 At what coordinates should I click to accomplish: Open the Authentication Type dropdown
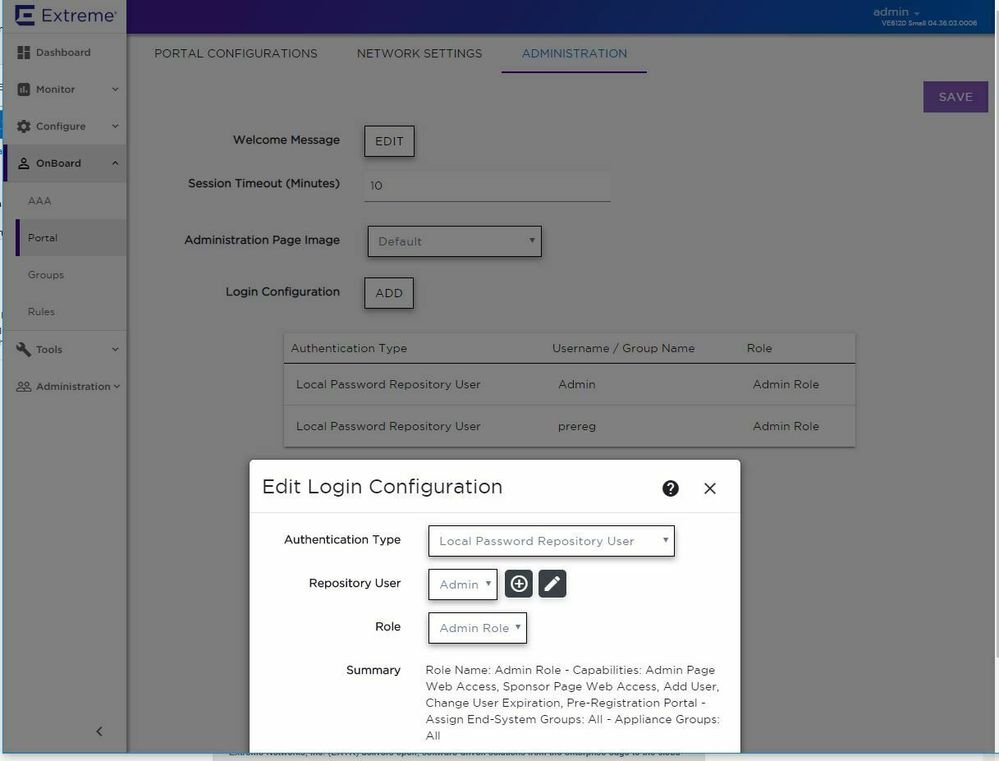click(550, 541)
